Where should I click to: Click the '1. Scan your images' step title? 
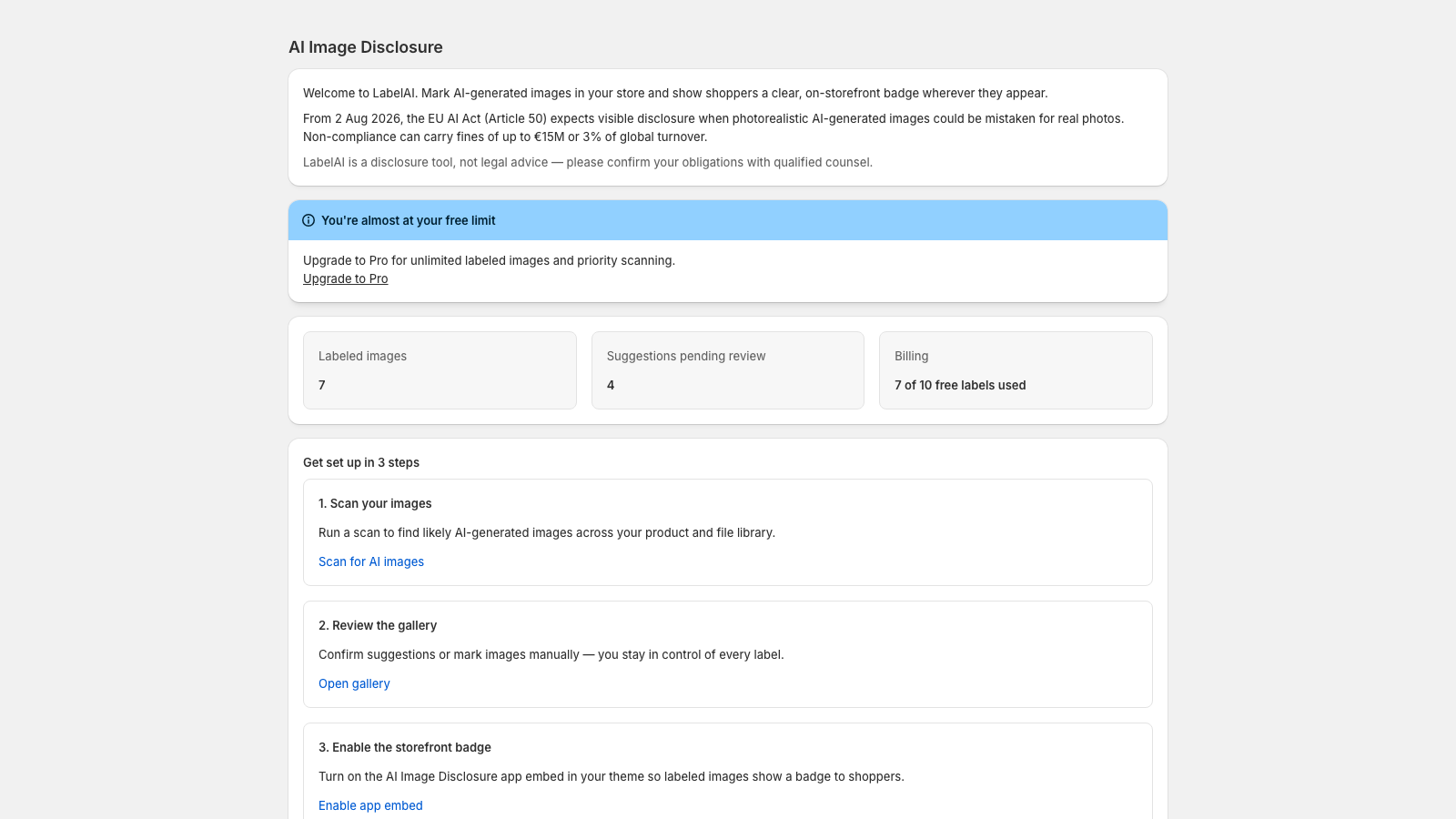[x=375, y=503]
